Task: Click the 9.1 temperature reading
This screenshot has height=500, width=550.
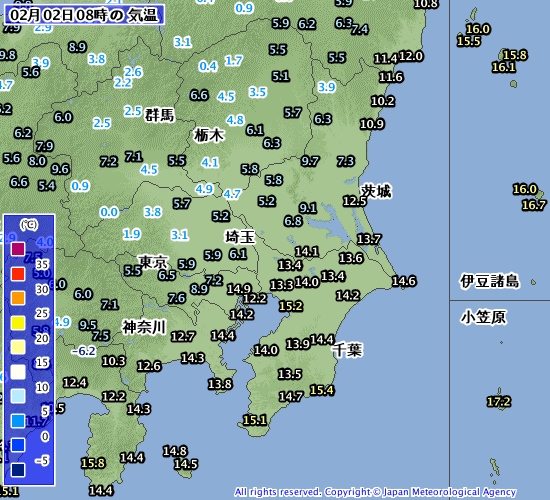Action: (308, 208)
